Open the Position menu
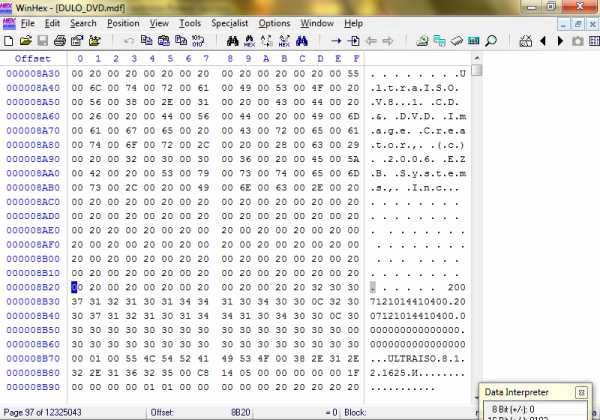 click(x=123, y=23)
